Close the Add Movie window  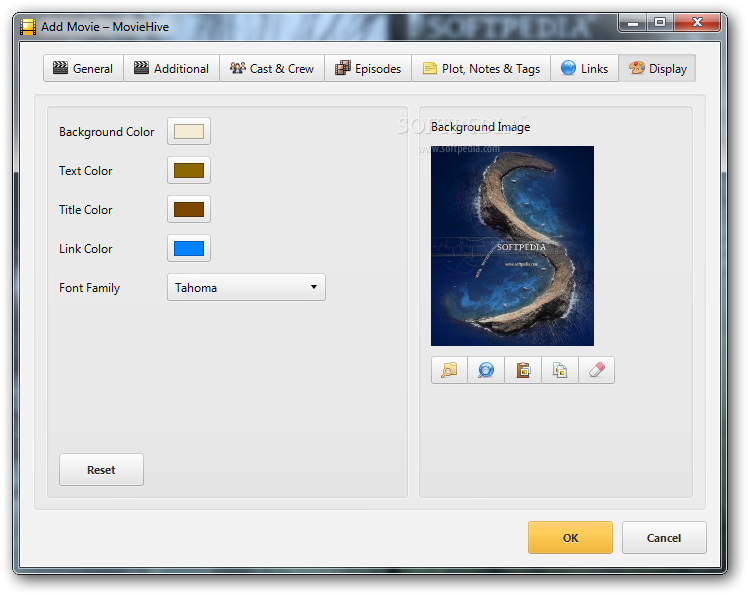point(697,22)
